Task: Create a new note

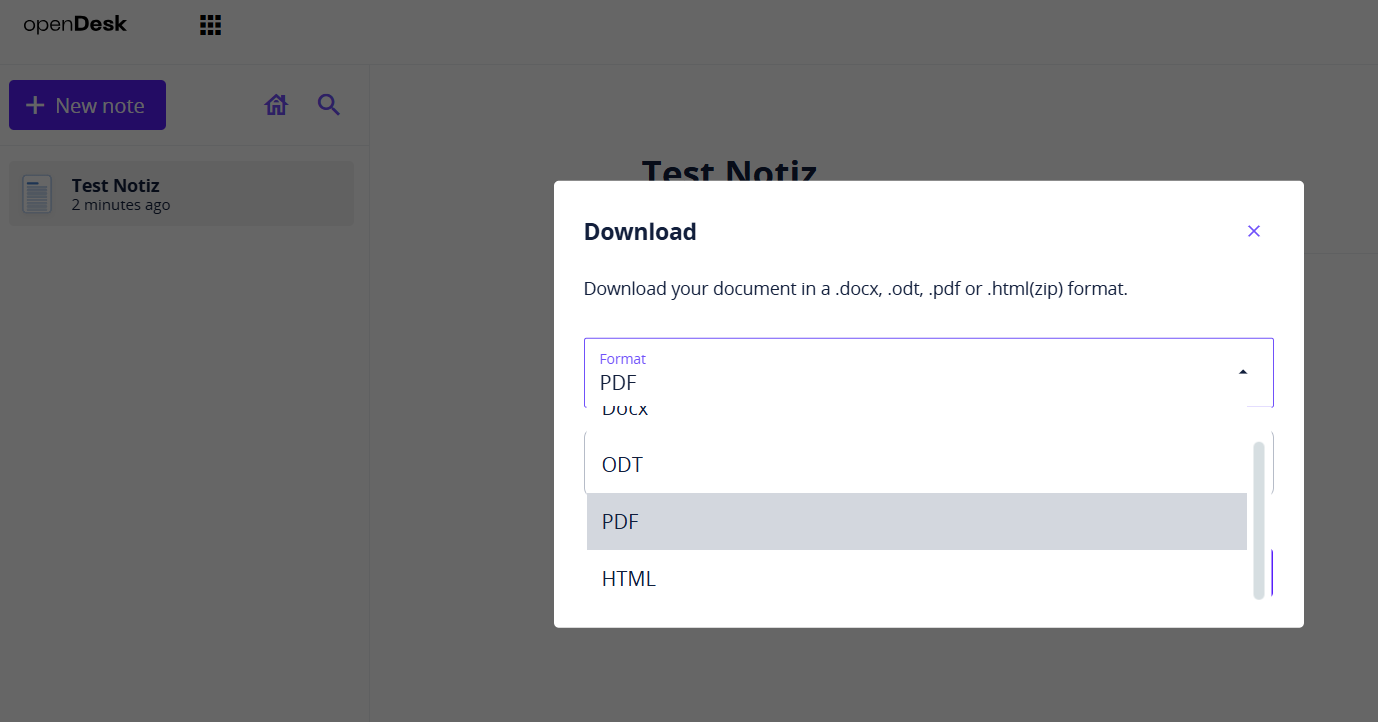Action: click(x=87, y=104)
